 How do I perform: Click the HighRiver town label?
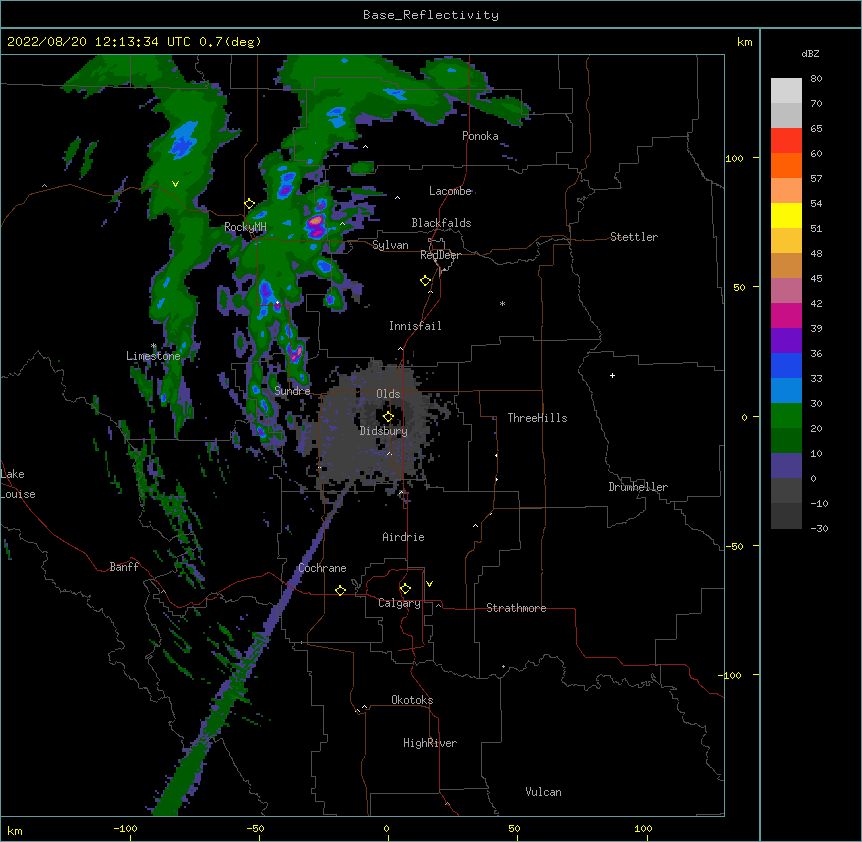pyautogui.click(x=430, y=743)
